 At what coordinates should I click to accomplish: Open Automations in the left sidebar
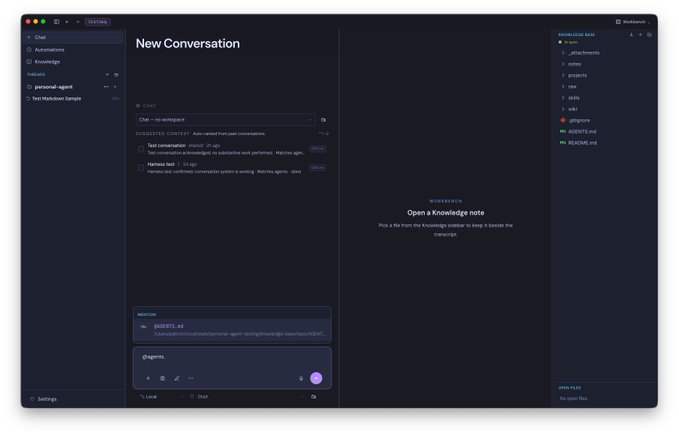[49, 50]
